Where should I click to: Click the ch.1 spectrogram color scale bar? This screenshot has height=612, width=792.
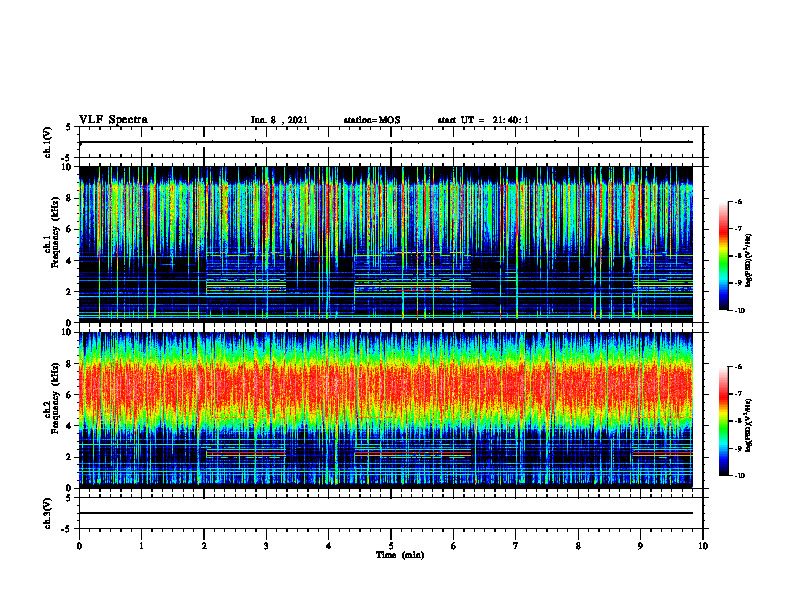tap(723, 256)
